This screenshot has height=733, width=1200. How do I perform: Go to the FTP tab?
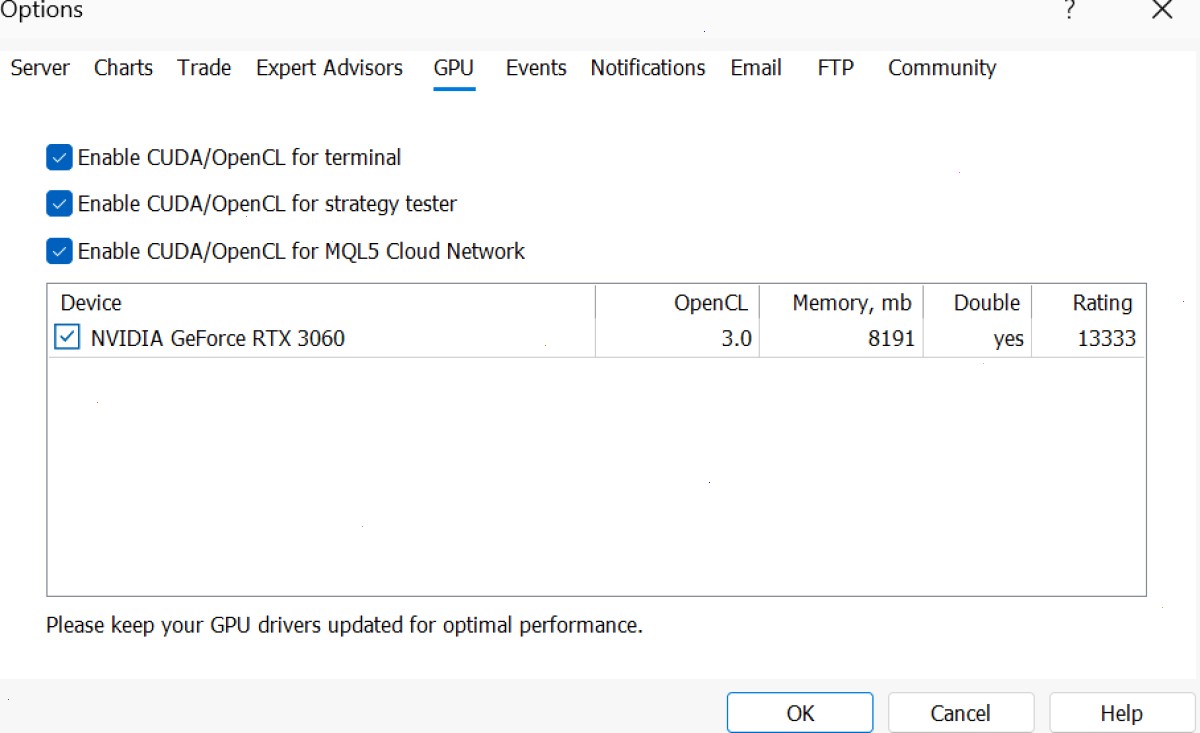pyautogui.click(x=836, y=68)
